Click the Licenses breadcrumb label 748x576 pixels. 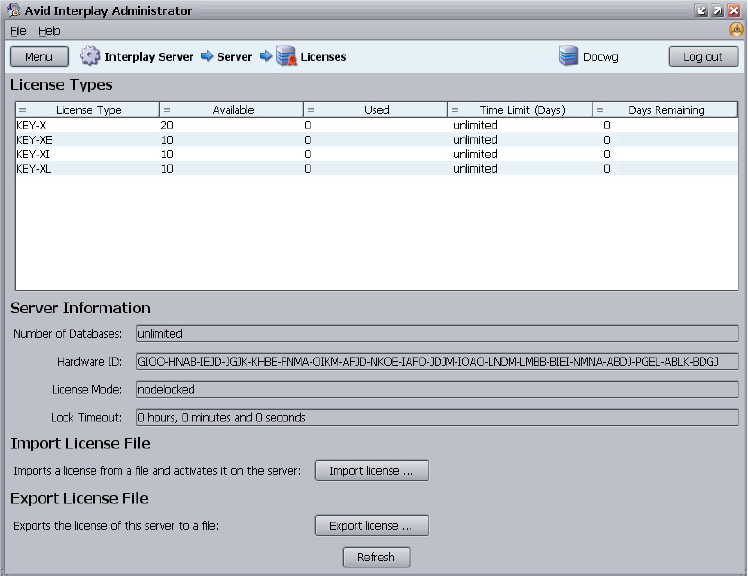tap(323, 57)
